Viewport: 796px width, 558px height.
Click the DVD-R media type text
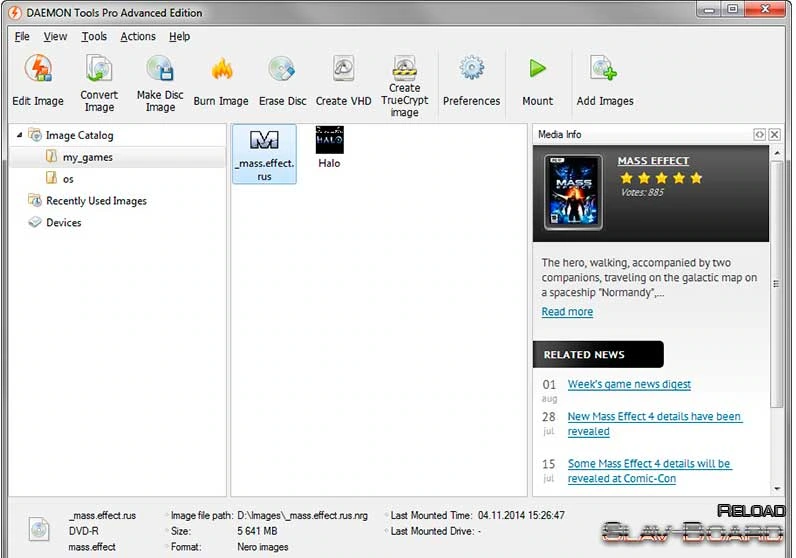[84, 531]
